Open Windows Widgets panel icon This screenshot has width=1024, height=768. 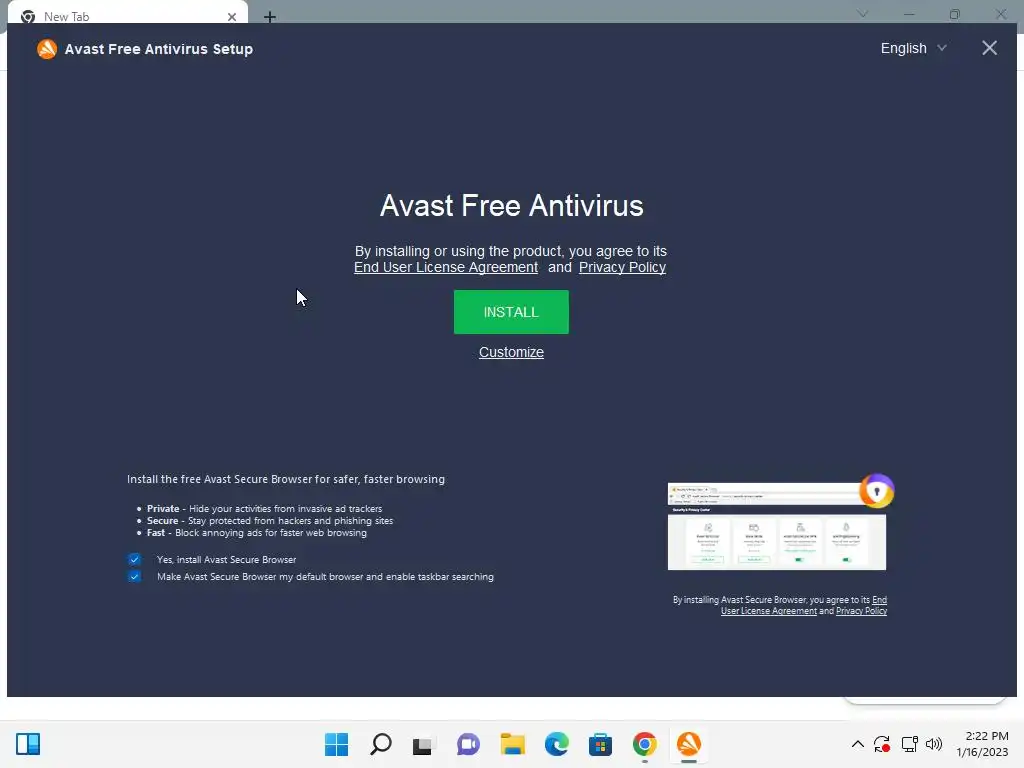[x=28, y=744]
